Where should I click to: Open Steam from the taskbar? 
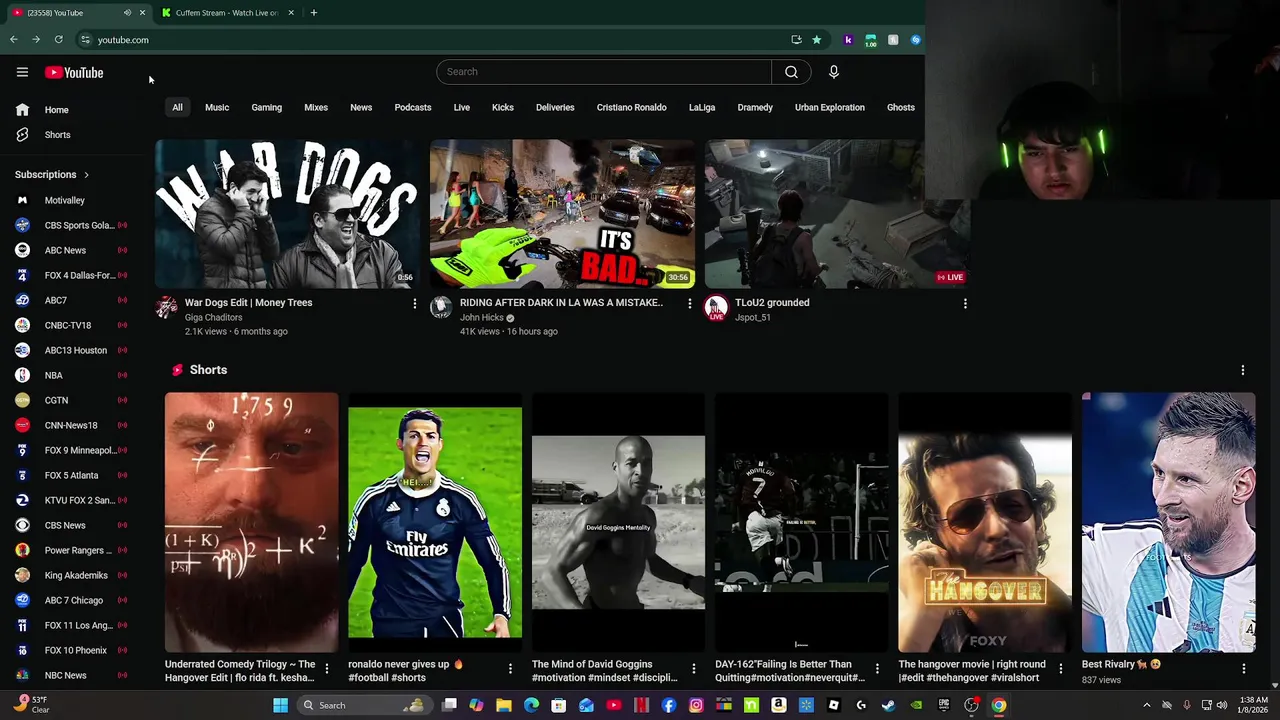[888, 705]
